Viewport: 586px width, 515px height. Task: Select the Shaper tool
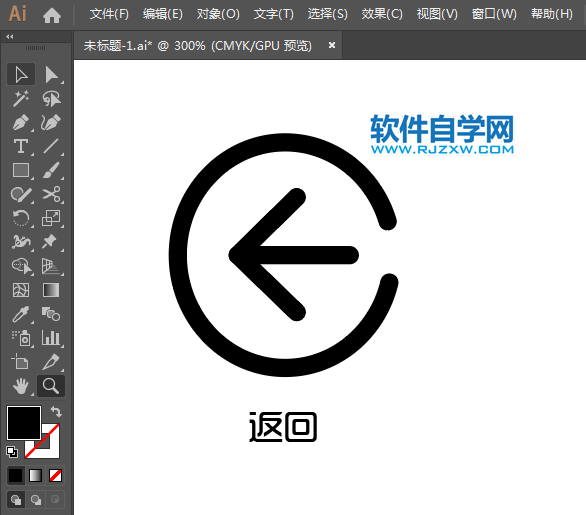tap(21, 194)
